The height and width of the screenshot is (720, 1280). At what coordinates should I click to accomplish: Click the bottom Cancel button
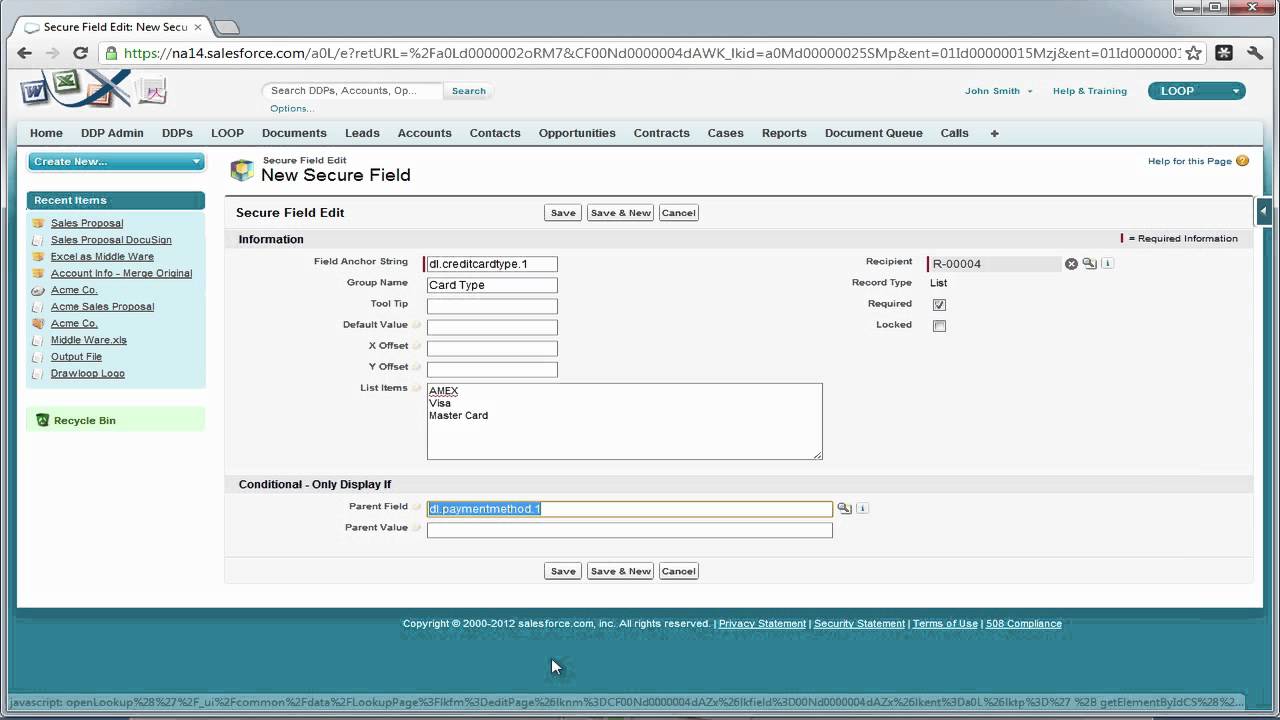[x=678, y=571]
